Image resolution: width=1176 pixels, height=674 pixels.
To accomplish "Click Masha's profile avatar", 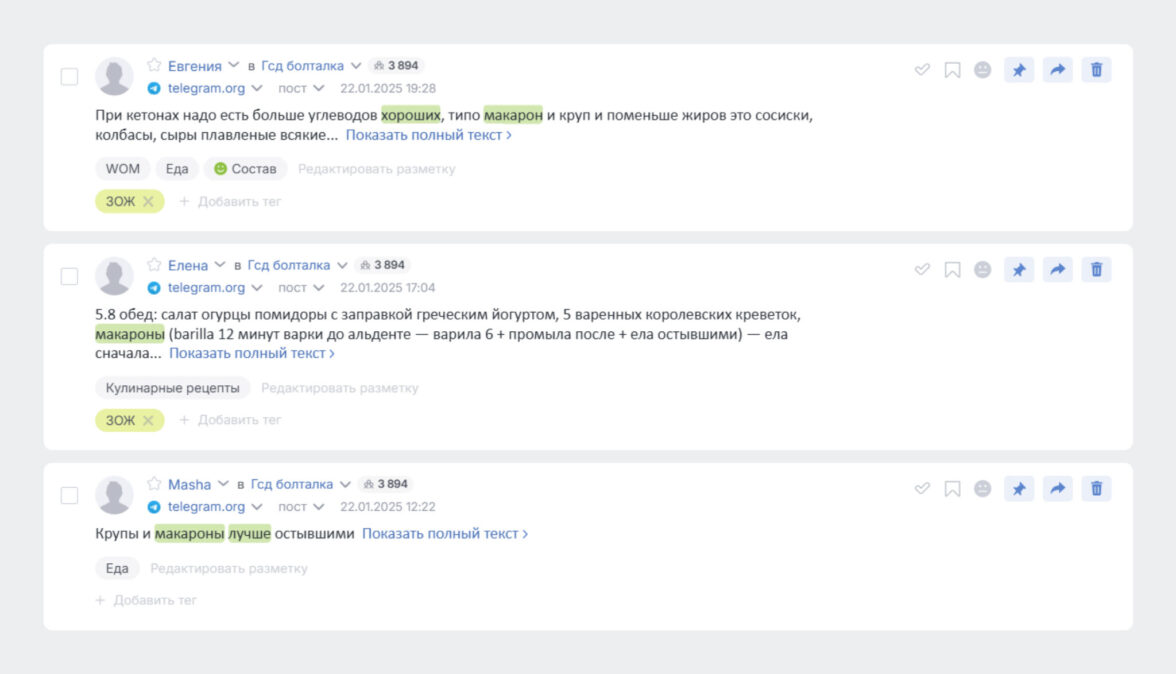I will [x=114, y=494].
